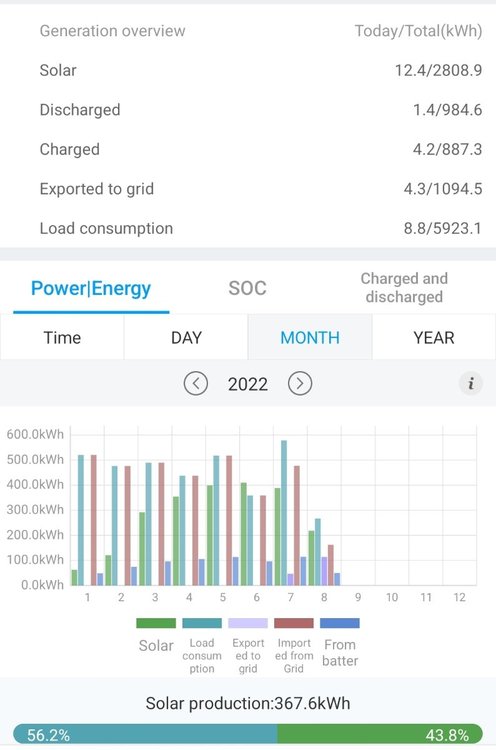Toggle the Exported to grid legend series
This screenshot has height=750, width=496.
pos(248,646)
